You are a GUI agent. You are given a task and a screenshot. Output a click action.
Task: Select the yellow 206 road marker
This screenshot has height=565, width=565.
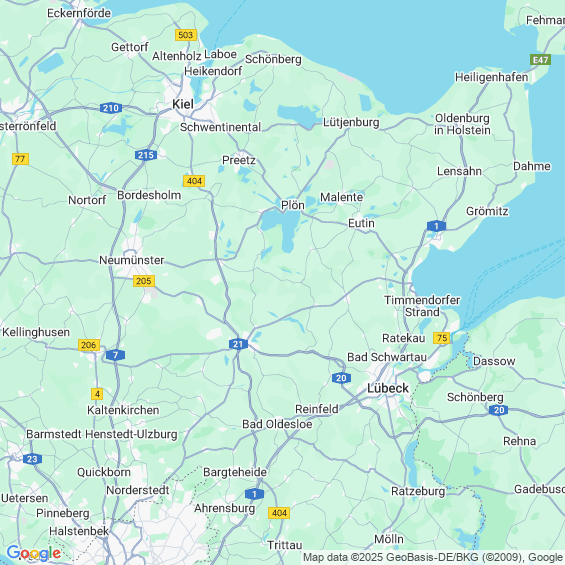click(x=89, y=345)
